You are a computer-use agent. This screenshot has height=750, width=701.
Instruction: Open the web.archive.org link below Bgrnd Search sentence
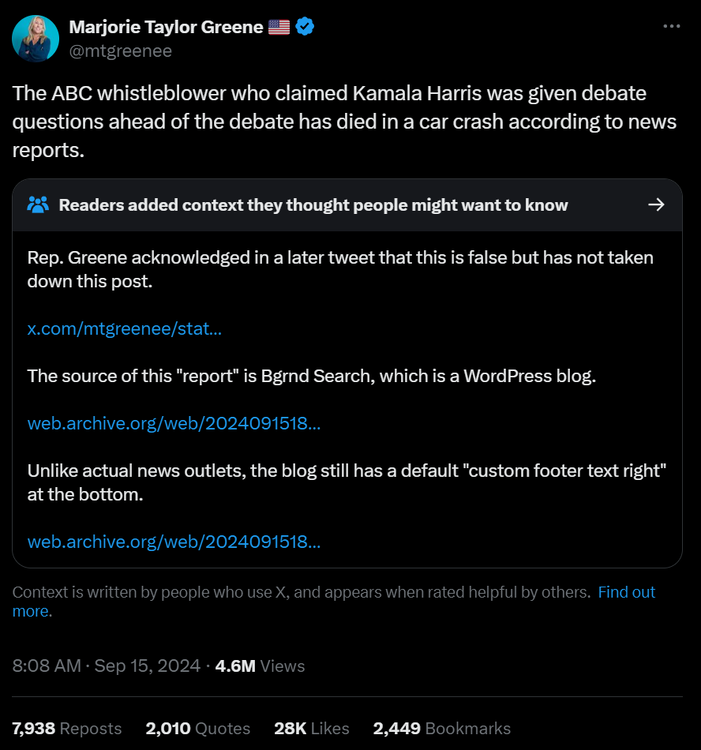[174, 423]
